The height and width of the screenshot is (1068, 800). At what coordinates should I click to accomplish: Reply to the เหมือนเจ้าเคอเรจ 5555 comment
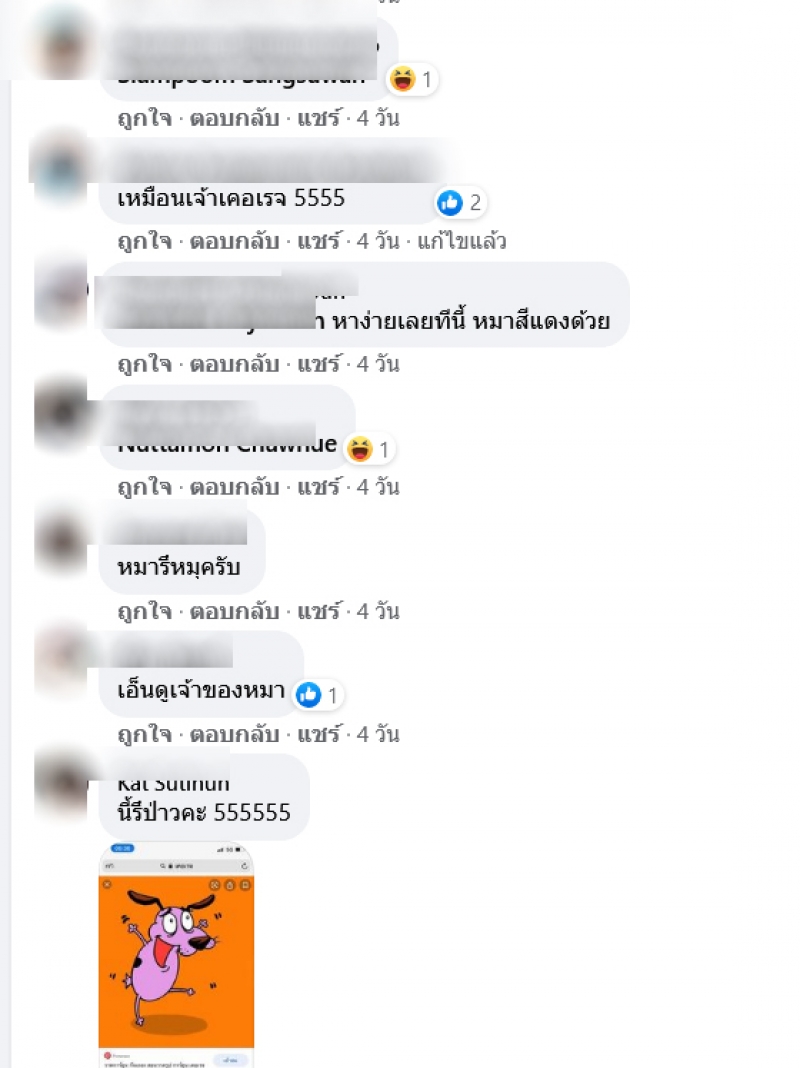pos(234,241)
